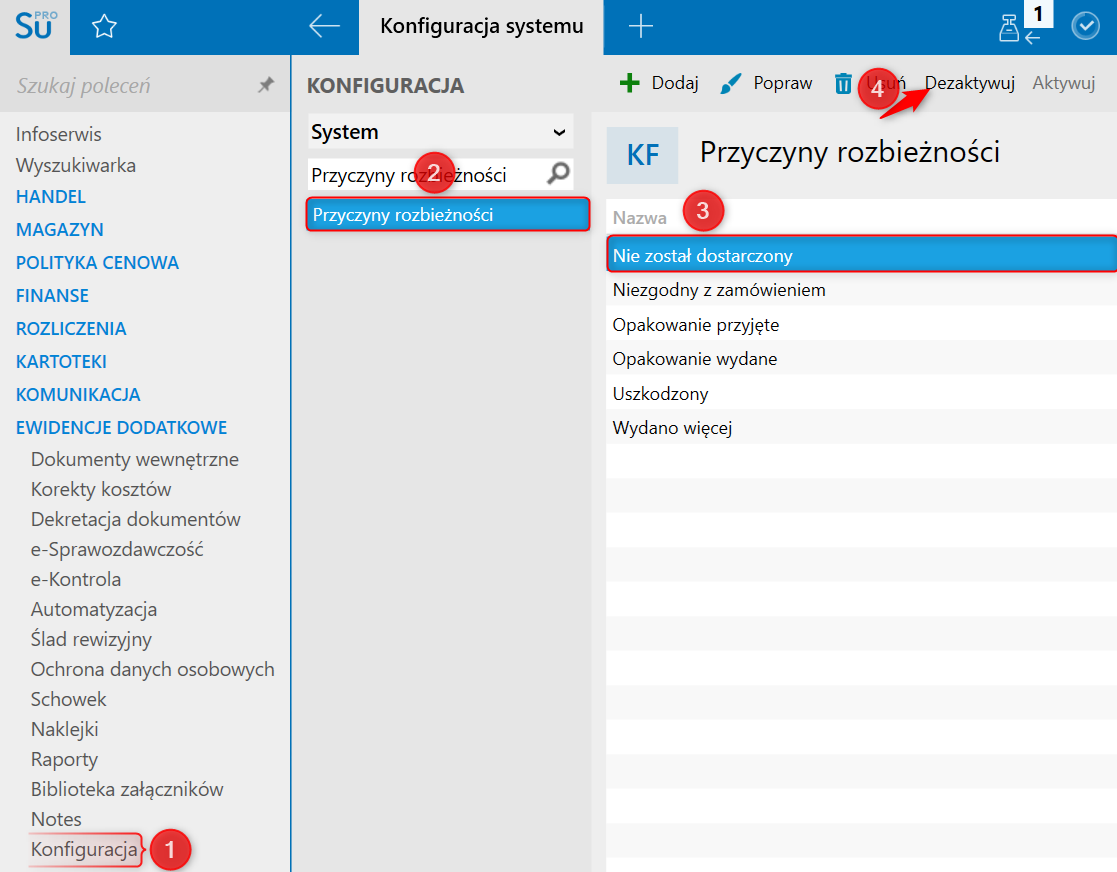1117x872 pixels.
Task: Open Biblioteka załączników
Action: click(x=127, y=789)
